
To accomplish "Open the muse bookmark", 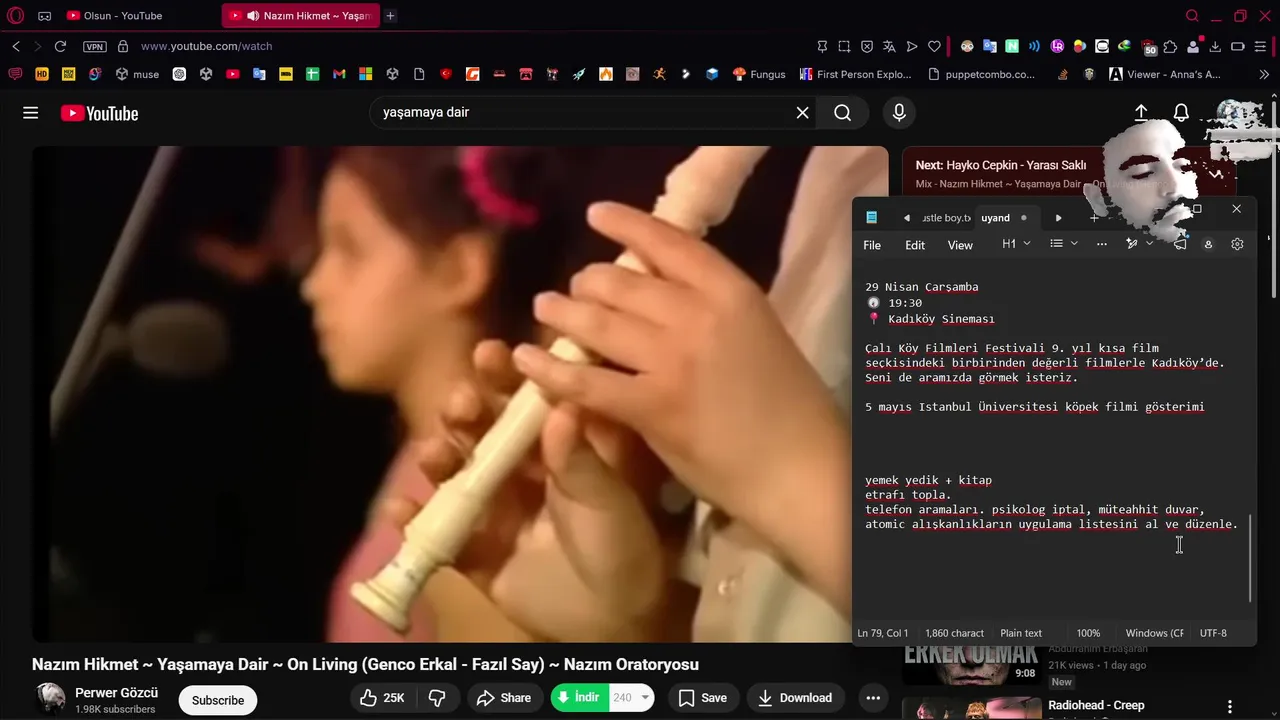I will 137,74.
